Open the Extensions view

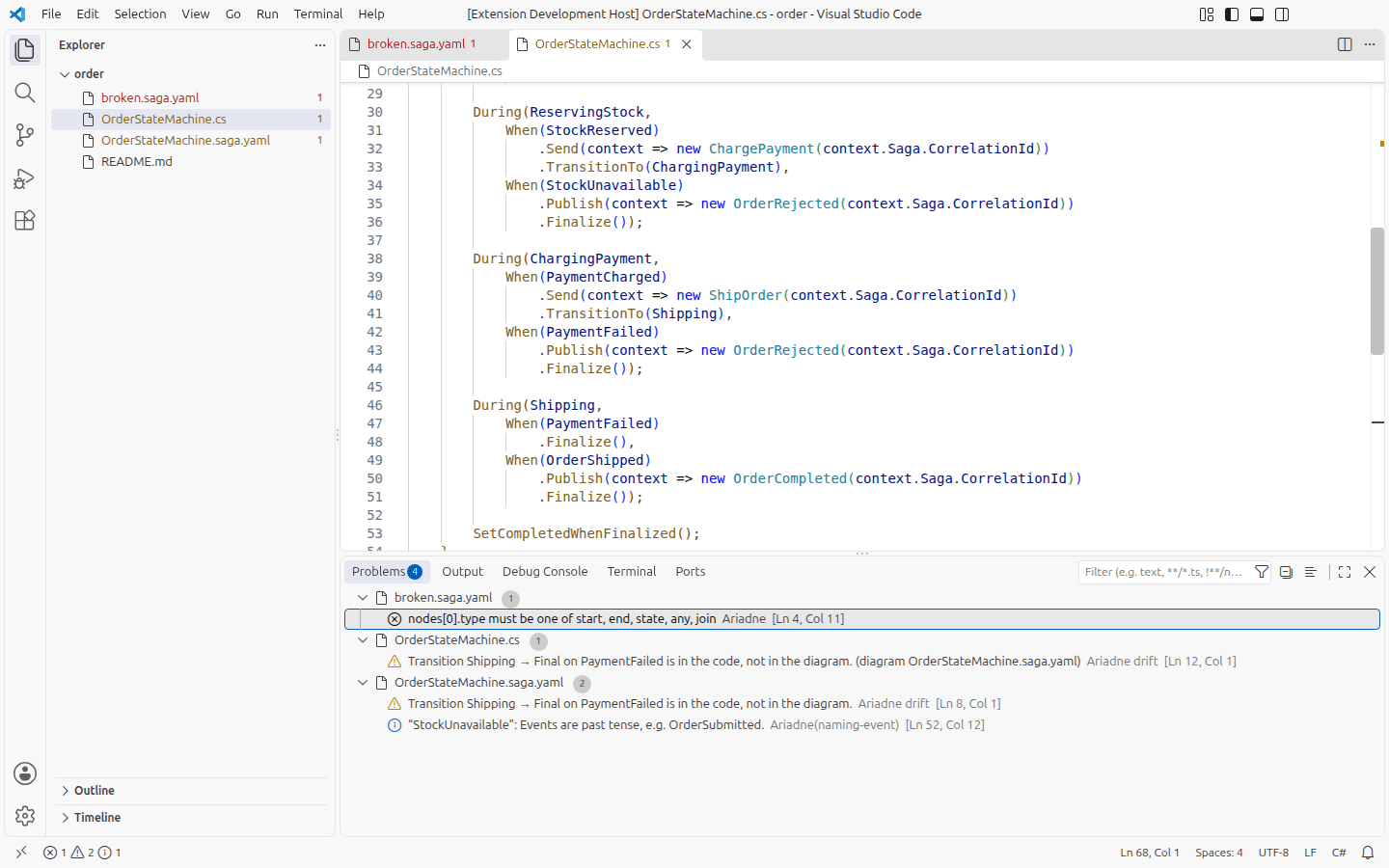25,220
